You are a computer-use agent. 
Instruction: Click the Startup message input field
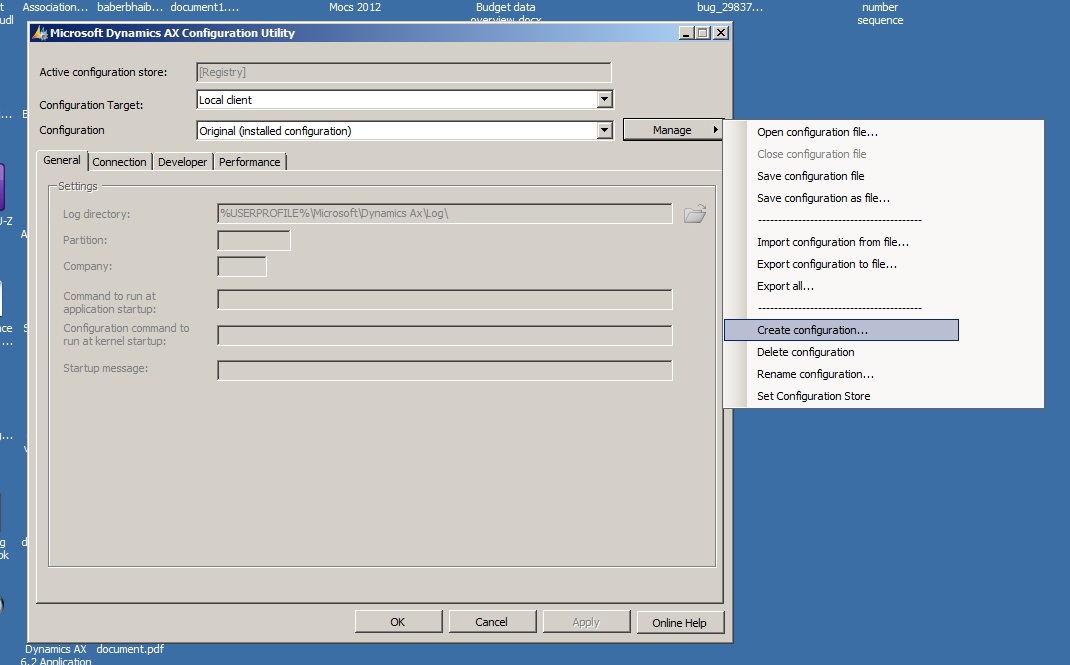(x=445, y=370)
